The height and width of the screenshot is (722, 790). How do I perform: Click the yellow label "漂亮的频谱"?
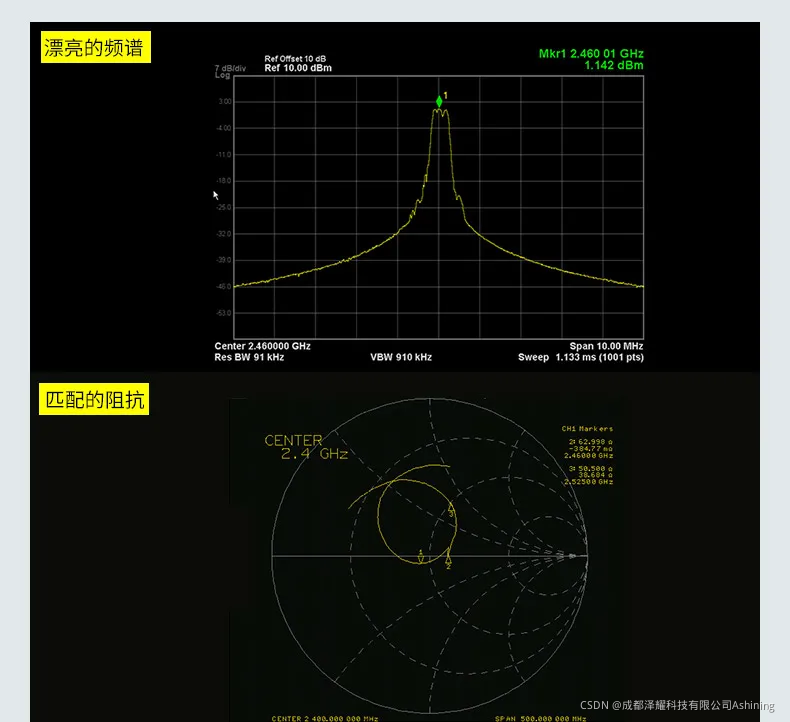click(x=96, y=47)
